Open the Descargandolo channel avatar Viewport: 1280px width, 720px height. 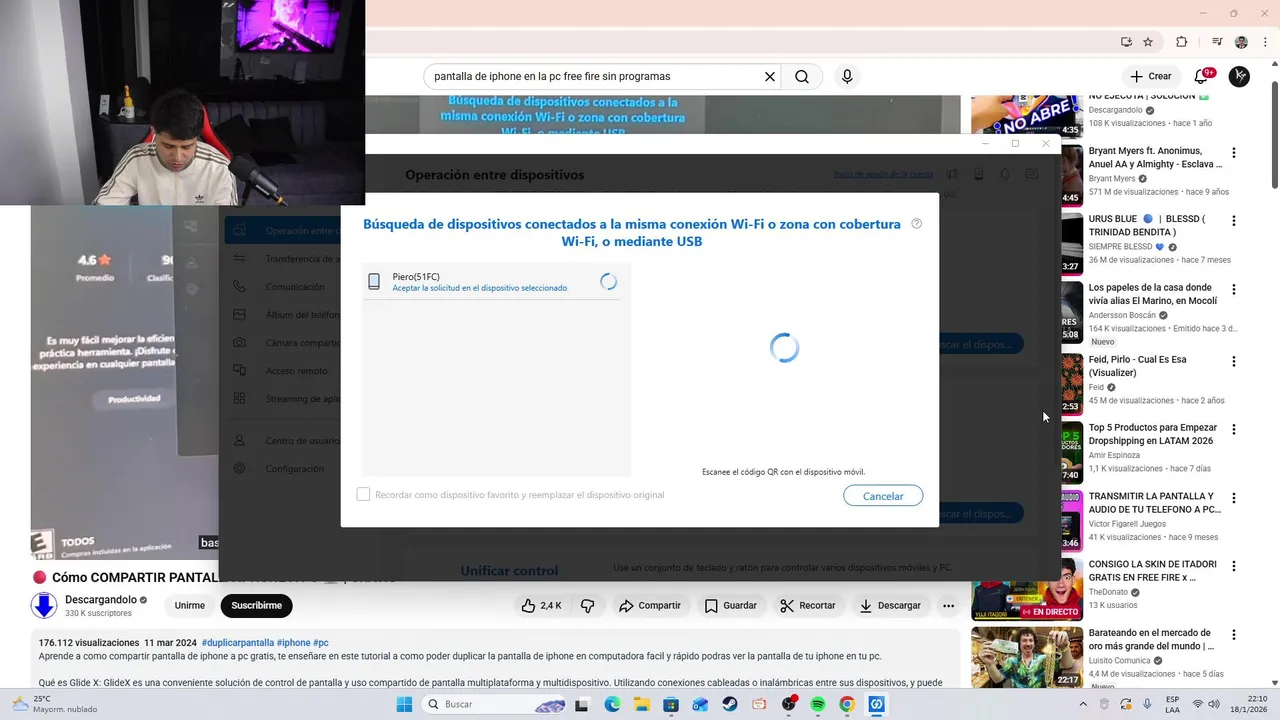pyautogui.click(x=44, y=605)
